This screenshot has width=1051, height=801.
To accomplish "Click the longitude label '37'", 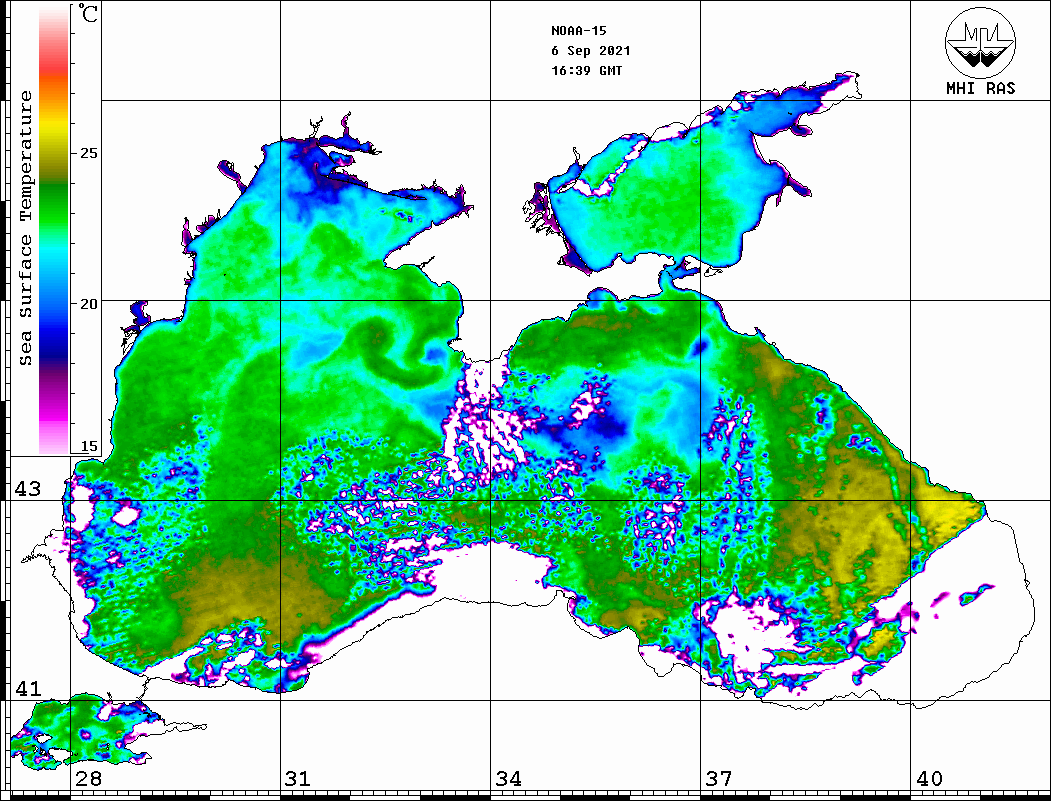I will [719, 778].
